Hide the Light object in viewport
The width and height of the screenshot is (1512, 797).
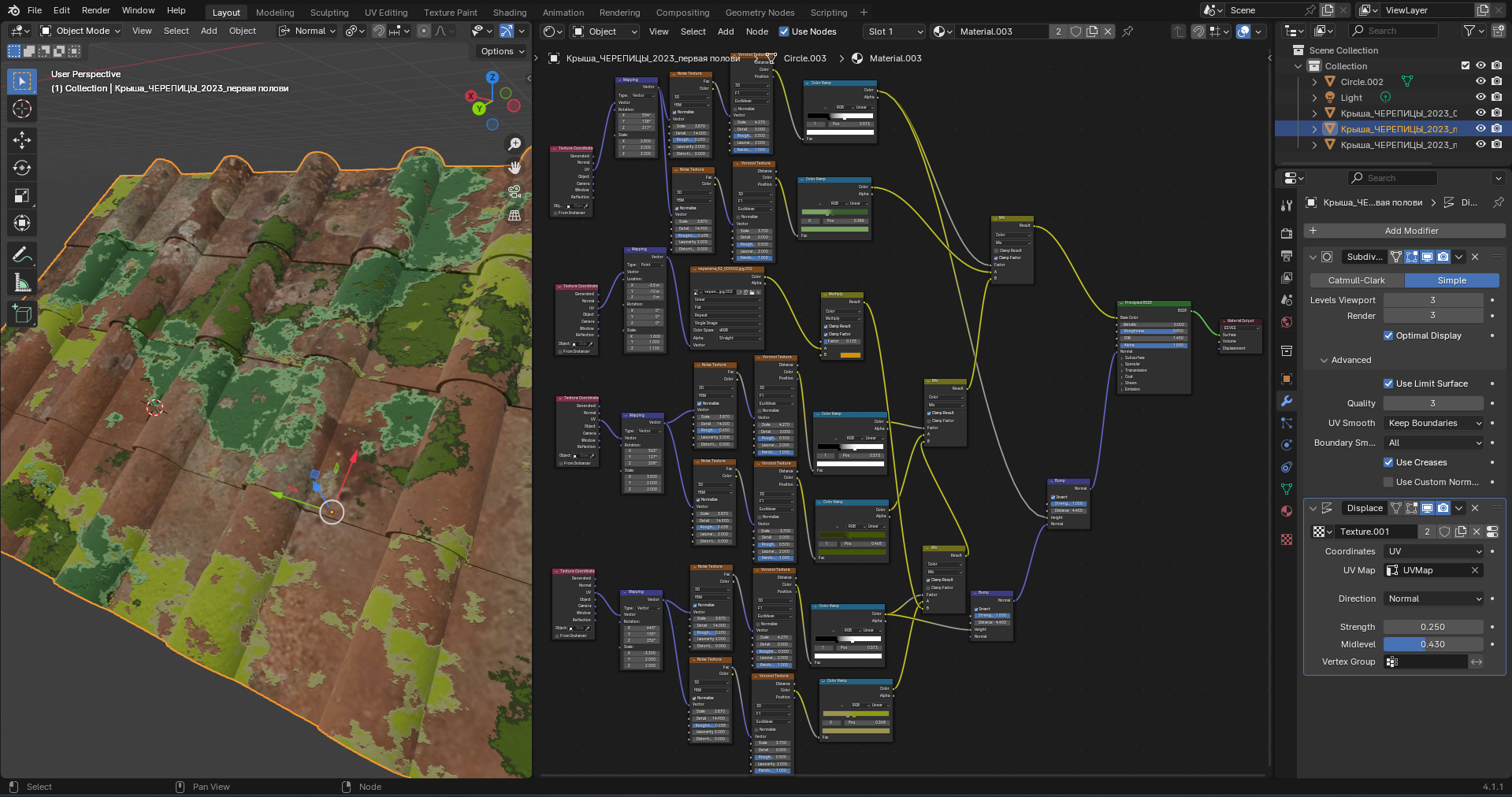pos(1480,98)
